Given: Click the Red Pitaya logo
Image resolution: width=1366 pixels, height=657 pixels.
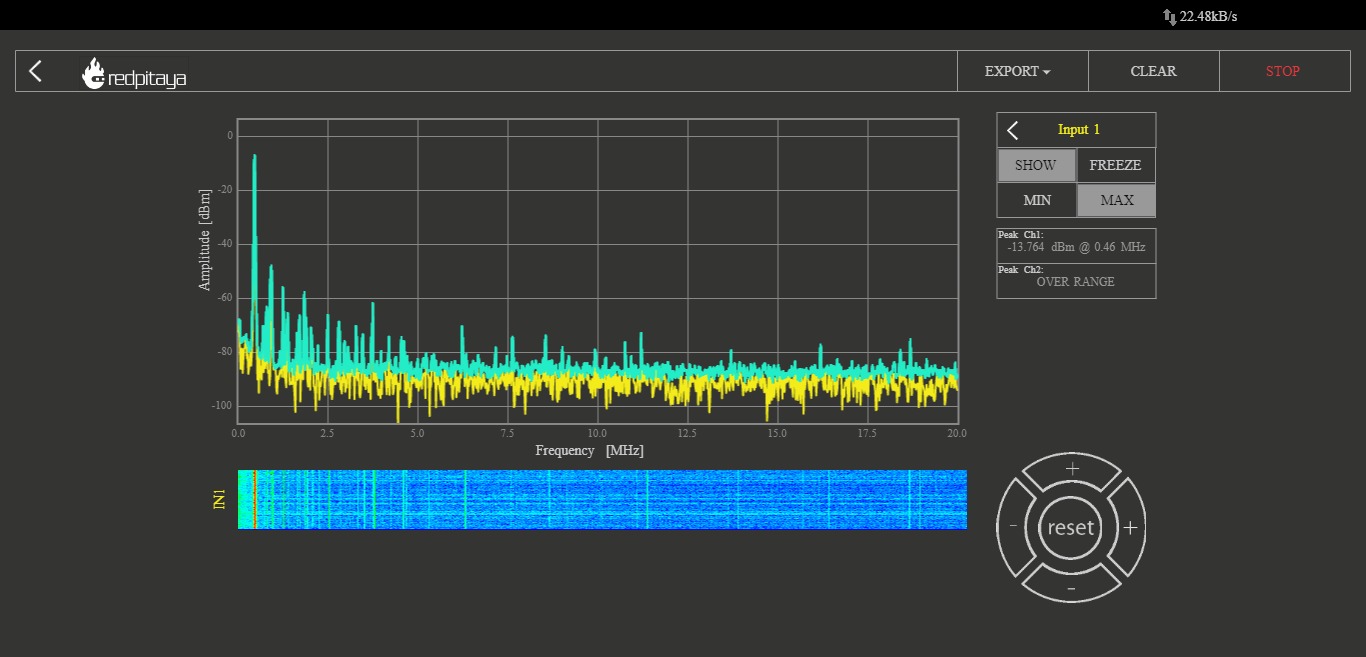Looking at the screenshot, I should tap(134, 74).
